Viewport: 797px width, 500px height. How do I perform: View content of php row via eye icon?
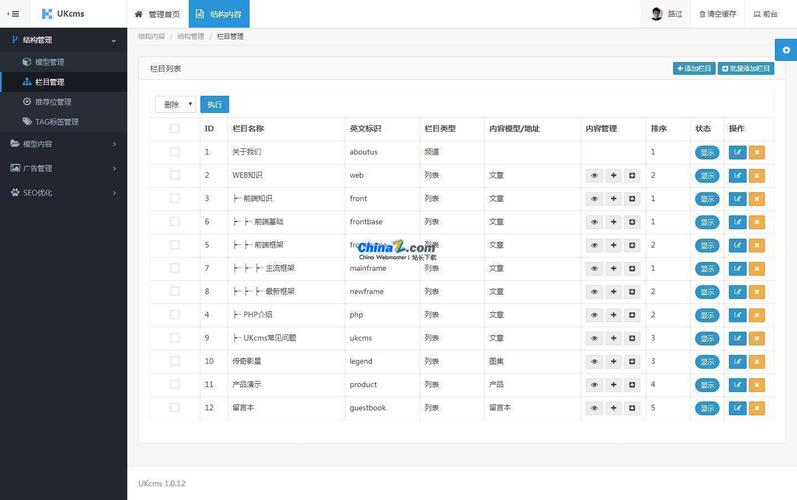594,315
